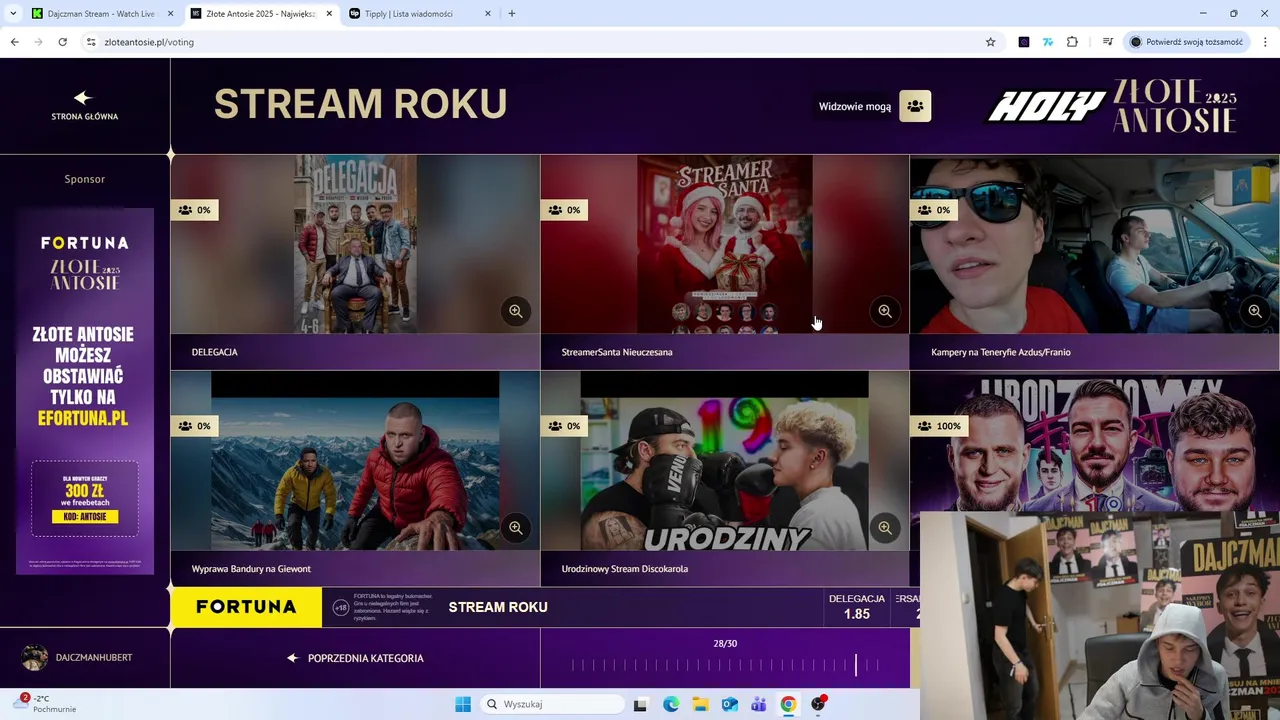The height and width of the screenshot is (720, 1280).
Task: Click the Widzowie mogą label
Action: click(855, 106)
